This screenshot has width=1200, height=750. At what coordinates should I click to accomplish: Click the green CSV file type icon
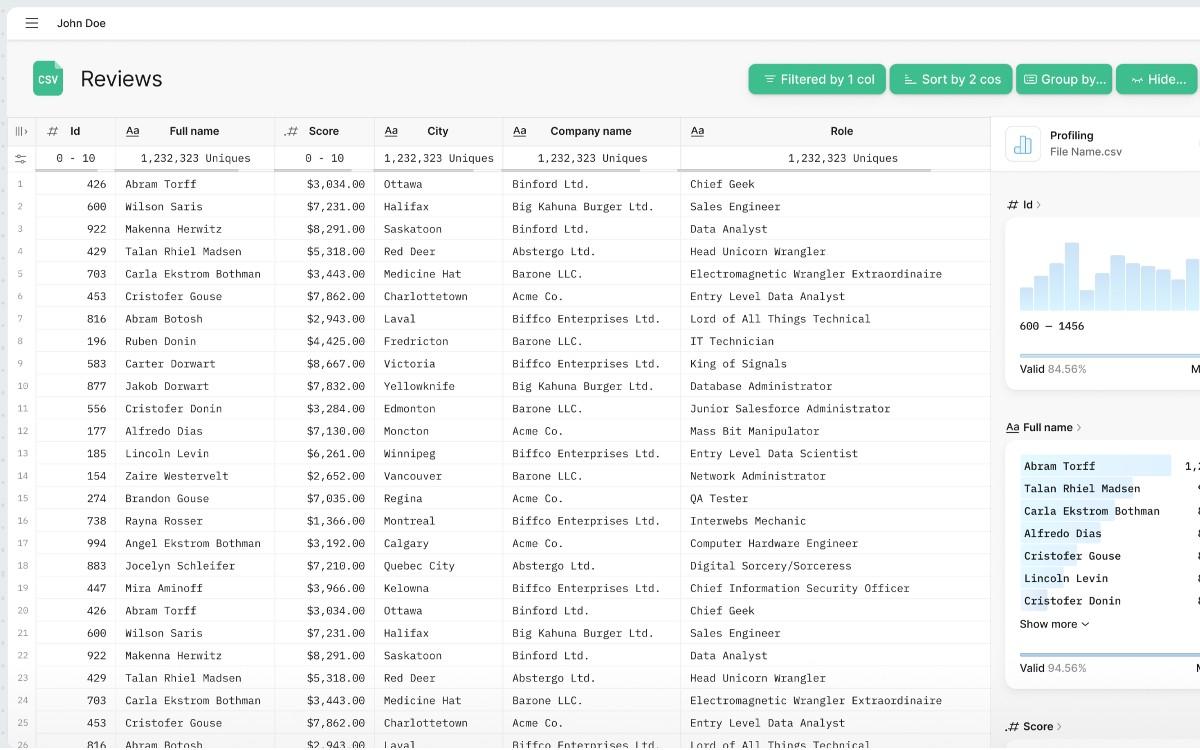(x=47, y=78)
